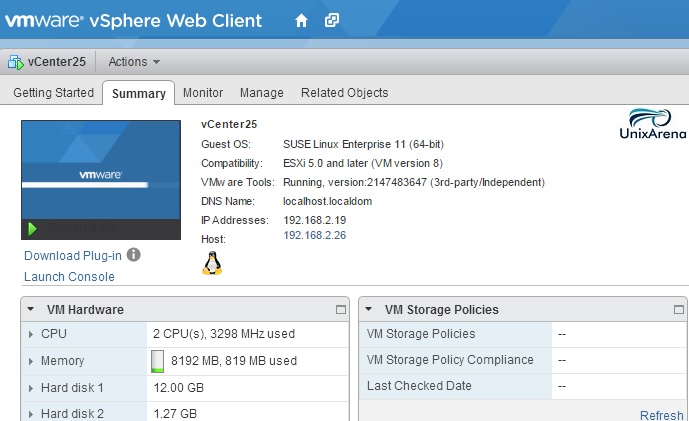Click Refresh in VM Storage Policies
The image size is (689, 421).
[661, 415]
